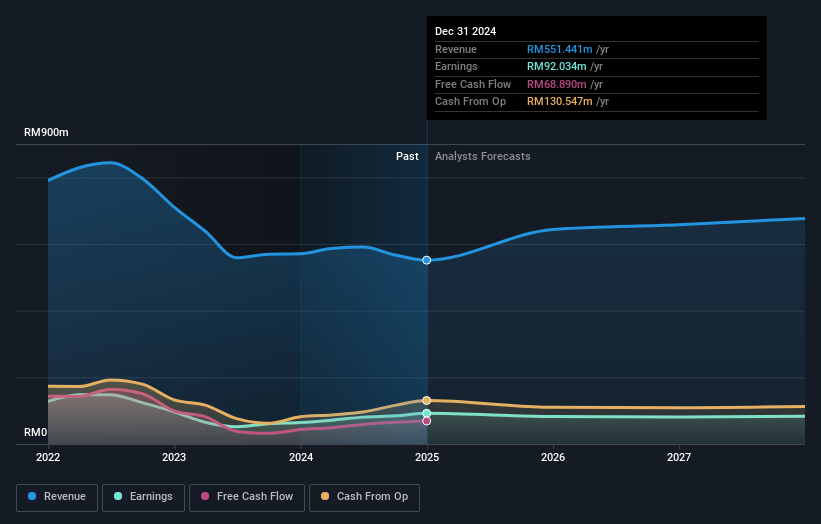This screenshot has width=821, height=524.
Task: Click the Cash From Op label in tooltip
Action: click(x=470, y=102)
